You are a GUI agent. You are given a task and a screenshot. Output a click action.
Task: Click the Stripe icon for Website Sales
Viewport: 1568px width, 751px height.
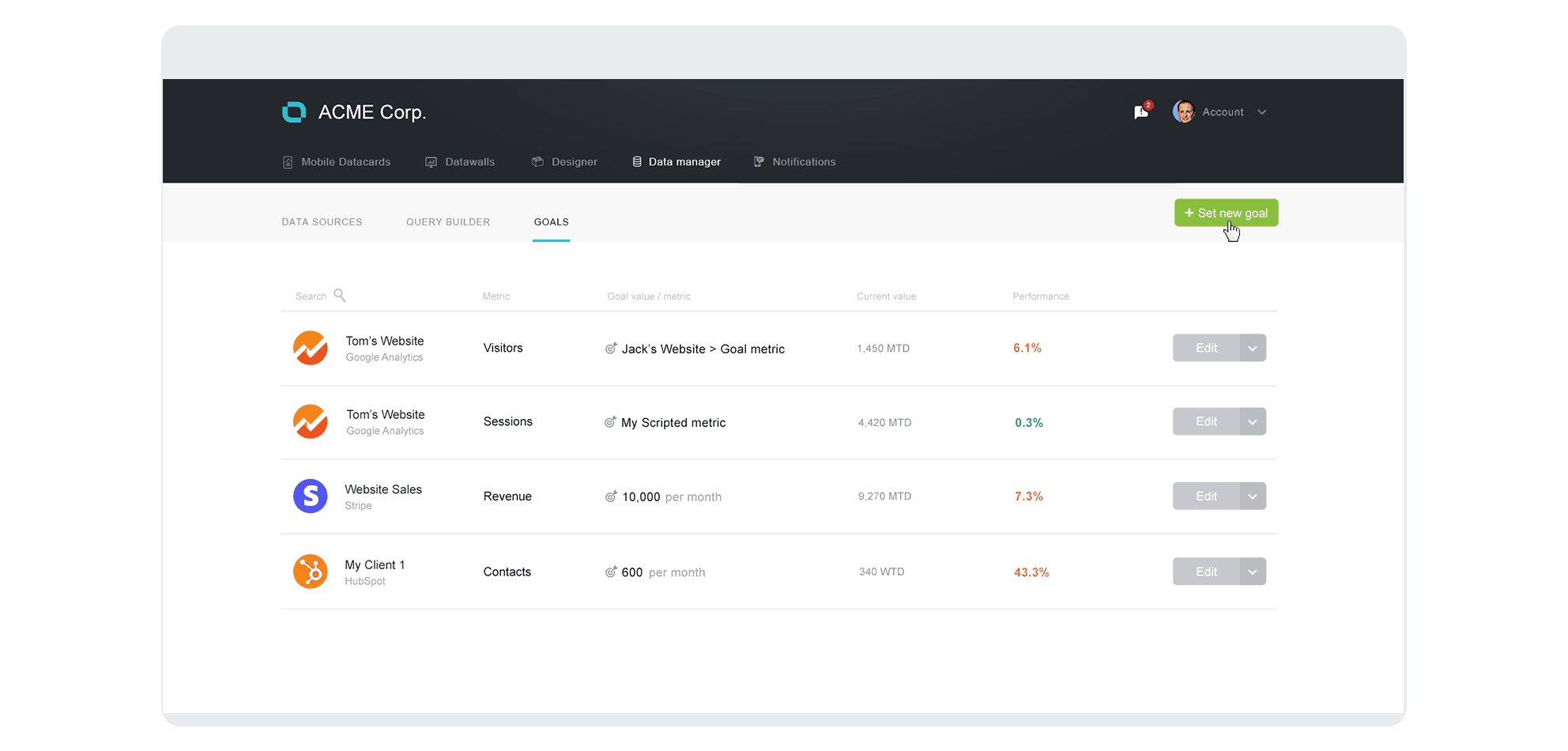coord(311,496)
